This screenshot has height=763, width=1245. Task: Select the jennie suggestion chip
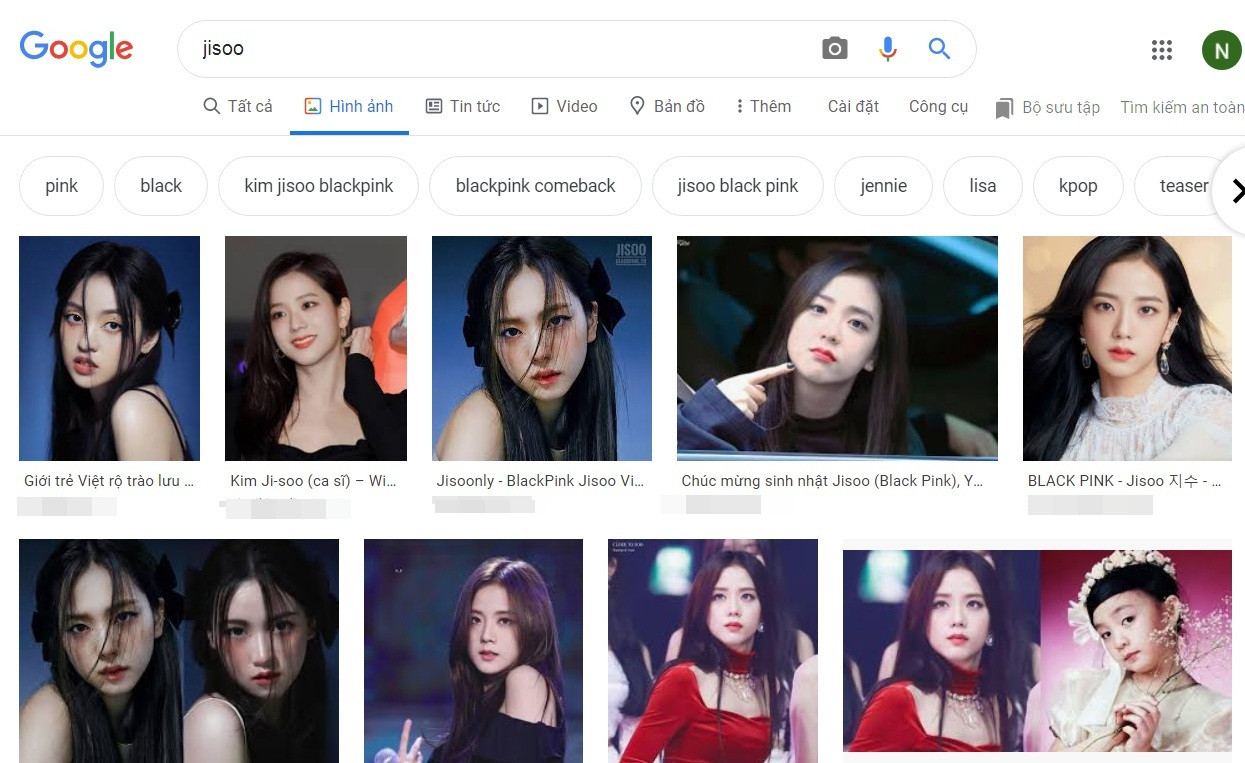coord(883,185)
